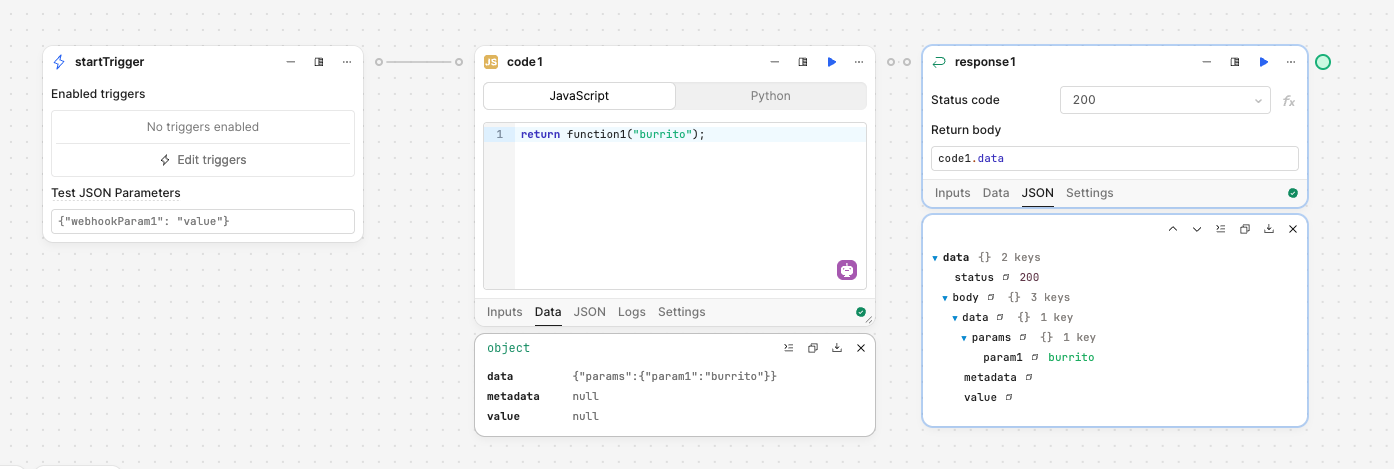Viewport: 1394px width, 469px height.
Task: Collapse the body node in JSON tree
Action: (945, 298)
